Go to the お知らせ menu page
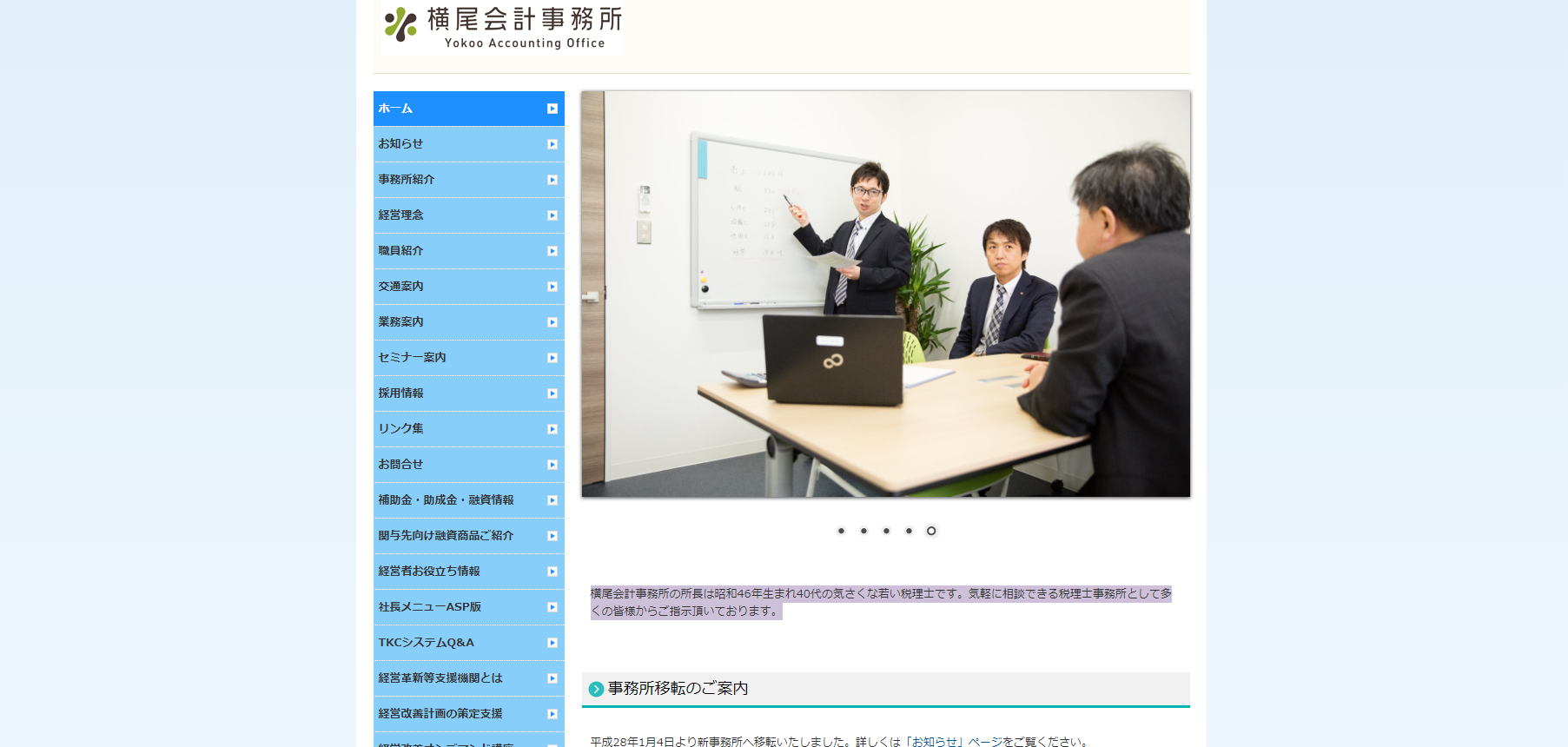 (469, 144)
